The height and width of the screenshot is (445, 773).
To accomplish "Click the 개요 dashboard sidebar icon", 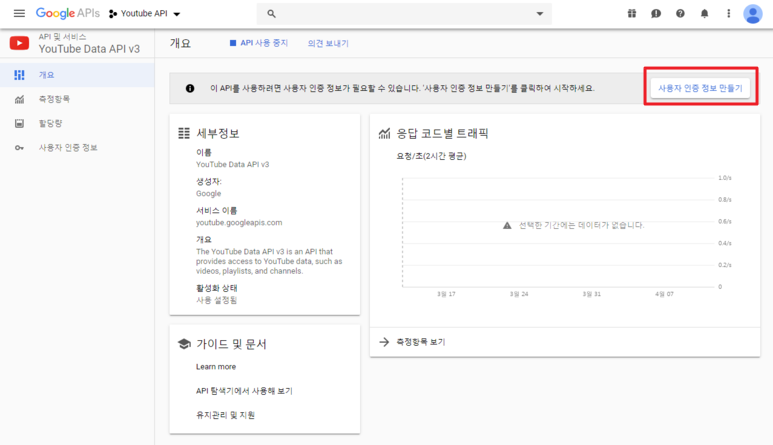I will 19,75.
